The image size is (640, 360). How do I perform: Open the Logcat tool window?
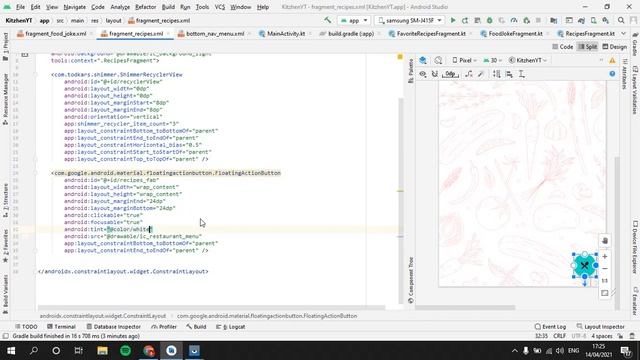[x=231, y=327]
